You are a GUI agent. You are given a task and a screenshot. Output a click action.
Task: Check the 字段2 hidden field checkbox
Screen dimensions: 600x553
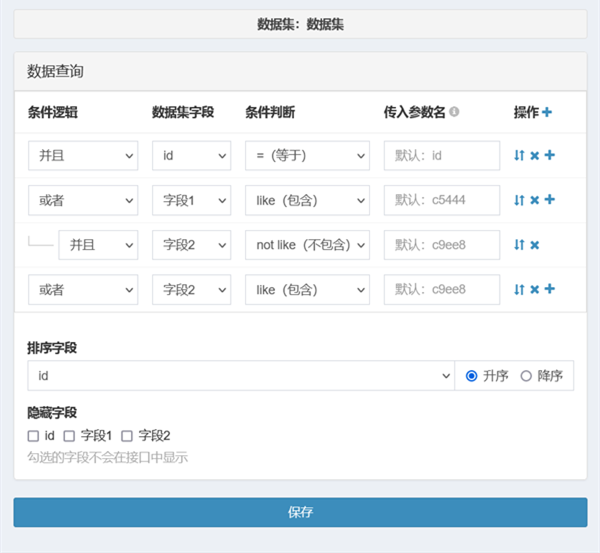[127, 436]
